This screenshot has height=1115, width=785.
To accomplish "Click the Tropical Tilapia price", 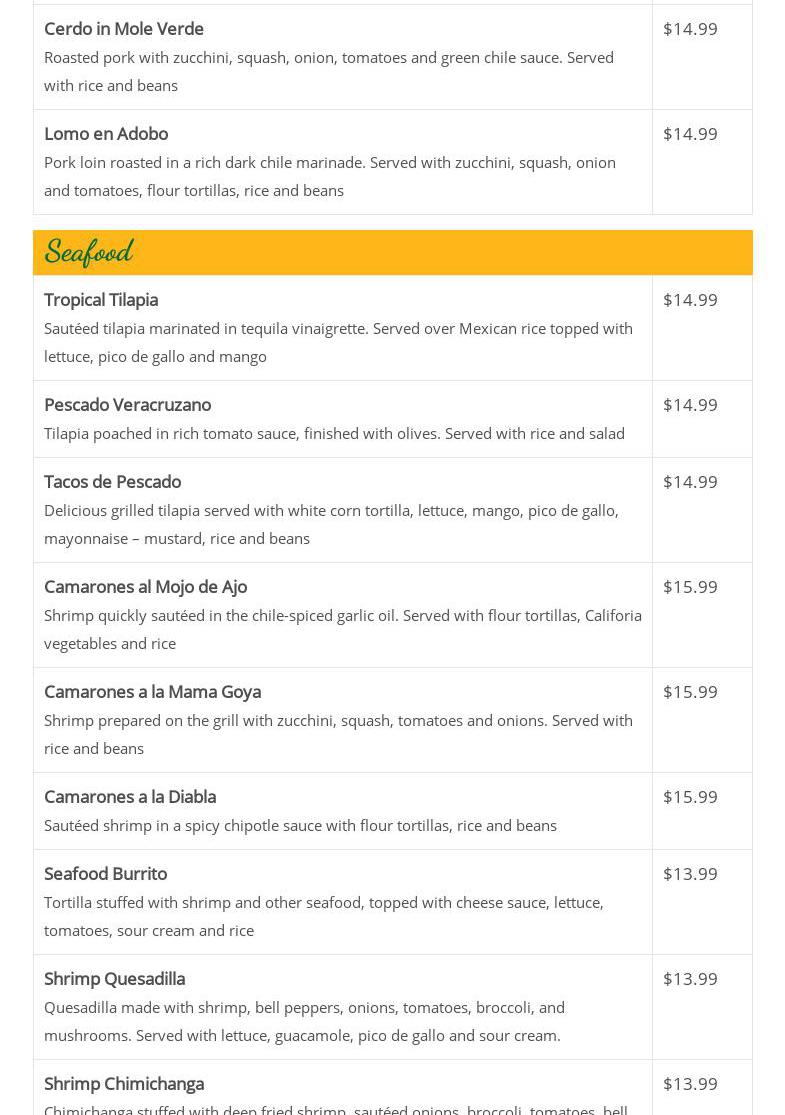I will click(x=690, y=300).
